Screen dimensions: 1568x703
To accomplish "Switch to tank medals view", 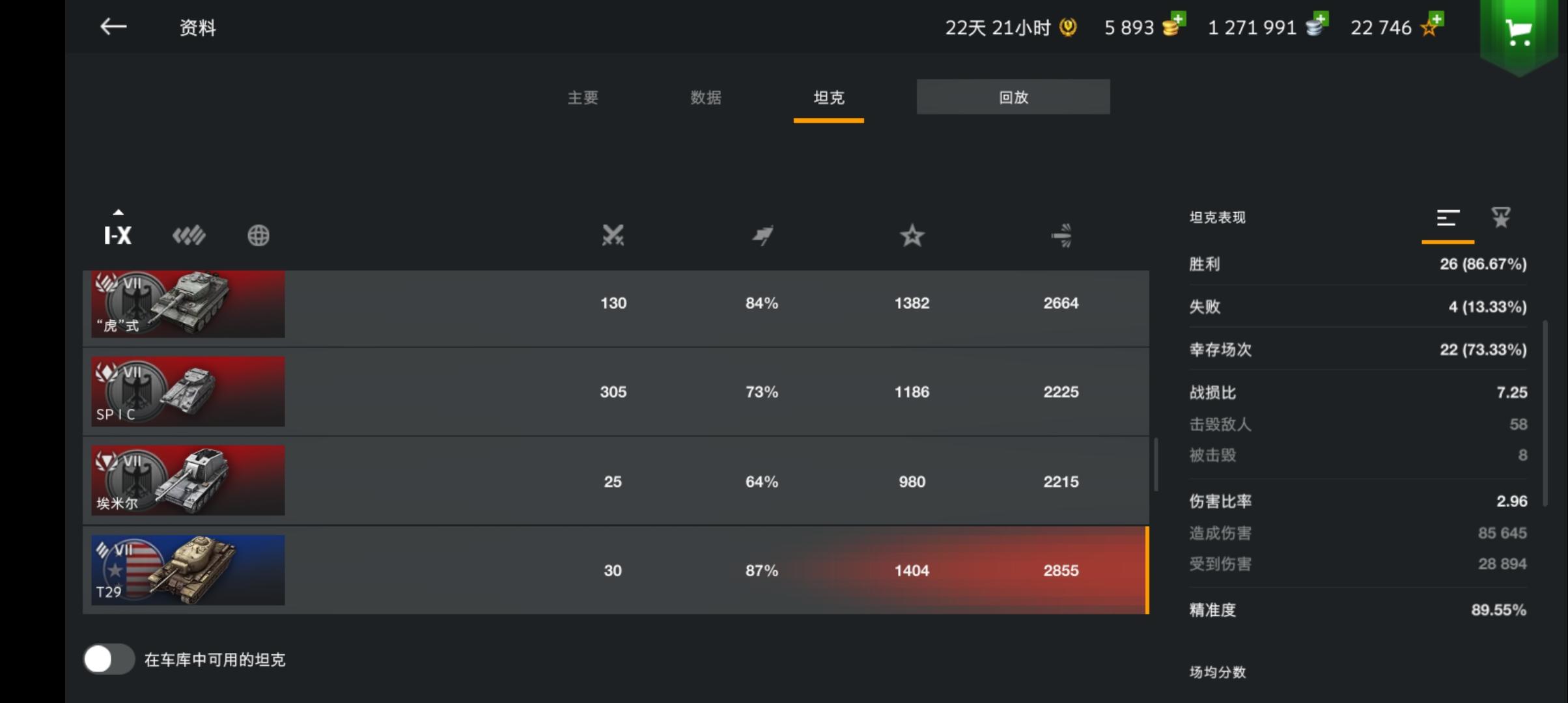I will (1501, 217).
